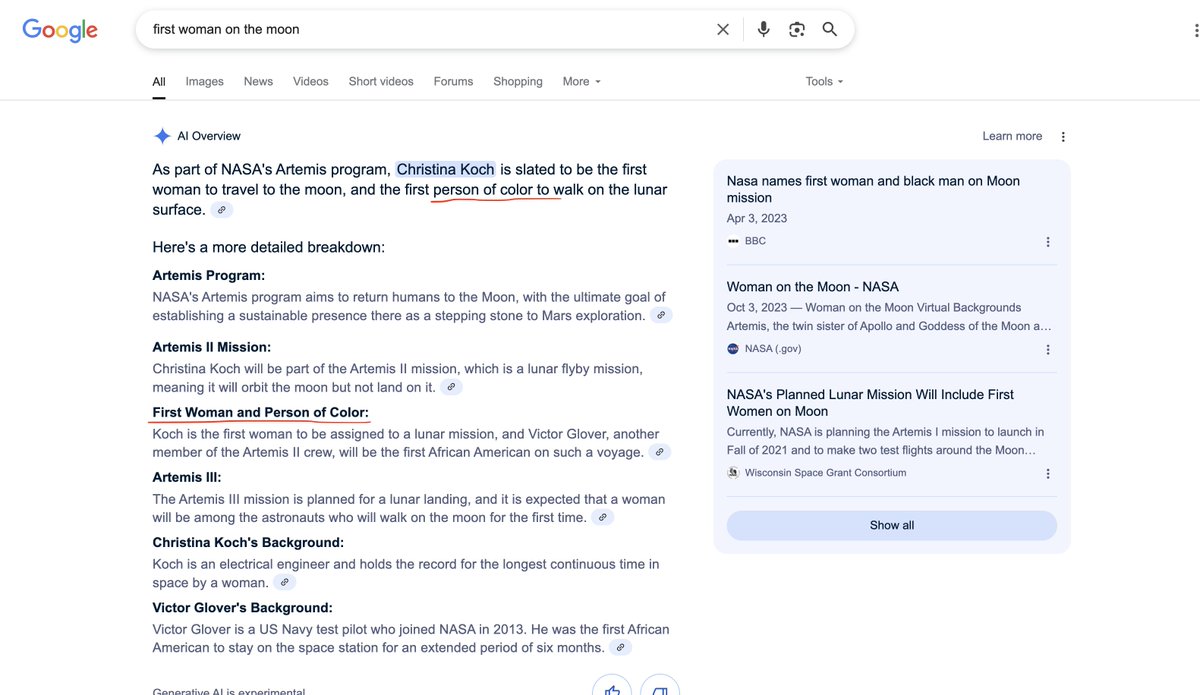Click 'Here's a more detailed breakdown:' text
Image resolution: width=1200 pixels, height=695 pixels.
[x=269, y=247]
